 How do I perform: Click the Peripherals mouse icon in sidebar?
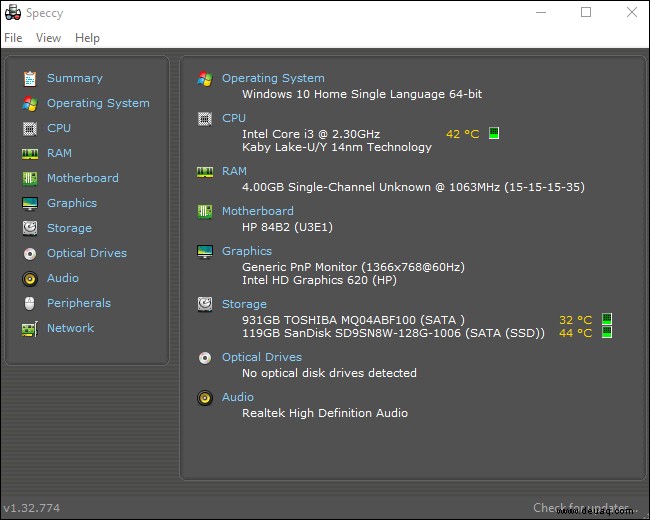pos(29,303)
